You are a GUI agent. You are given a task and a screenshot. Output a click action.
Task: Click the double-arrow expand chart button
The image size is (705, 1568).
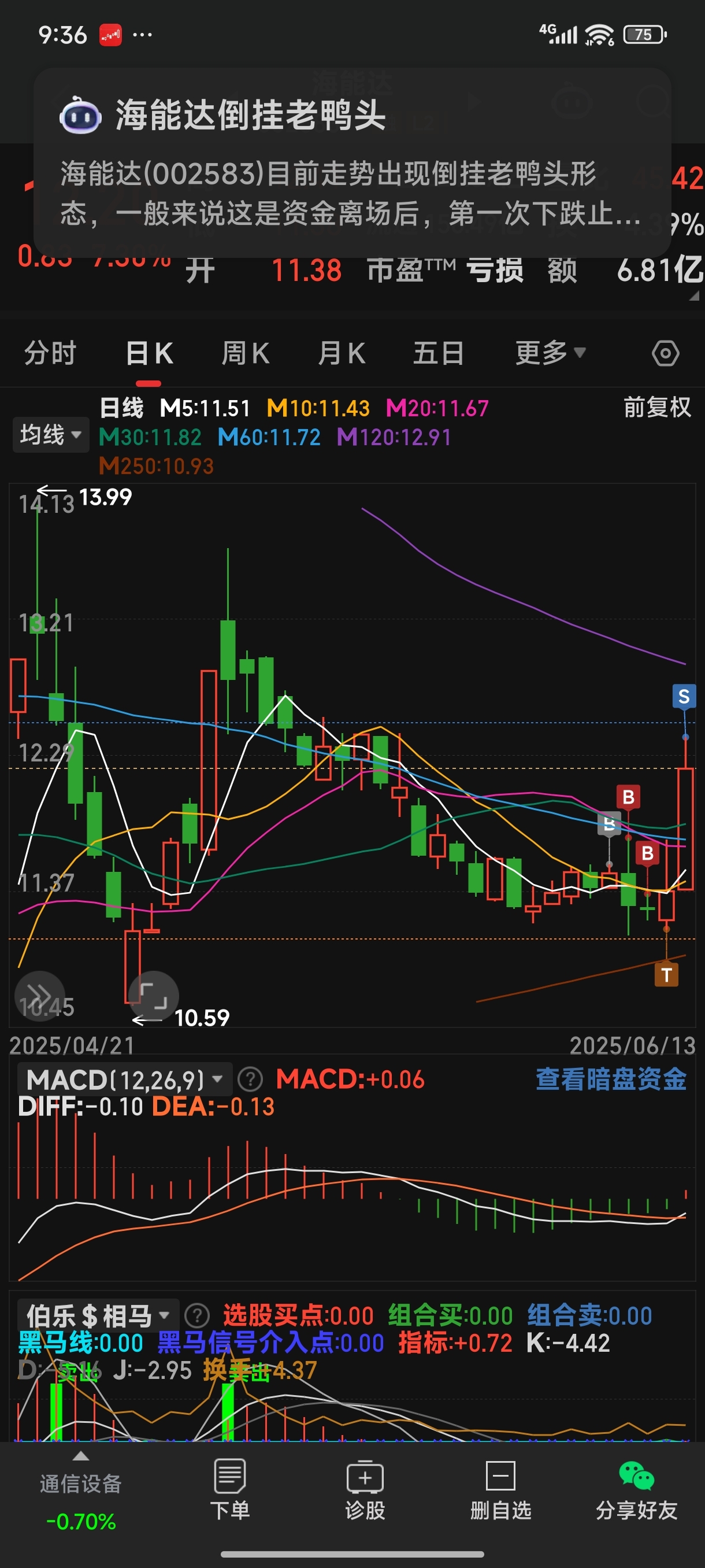click(x=39, y=996)
